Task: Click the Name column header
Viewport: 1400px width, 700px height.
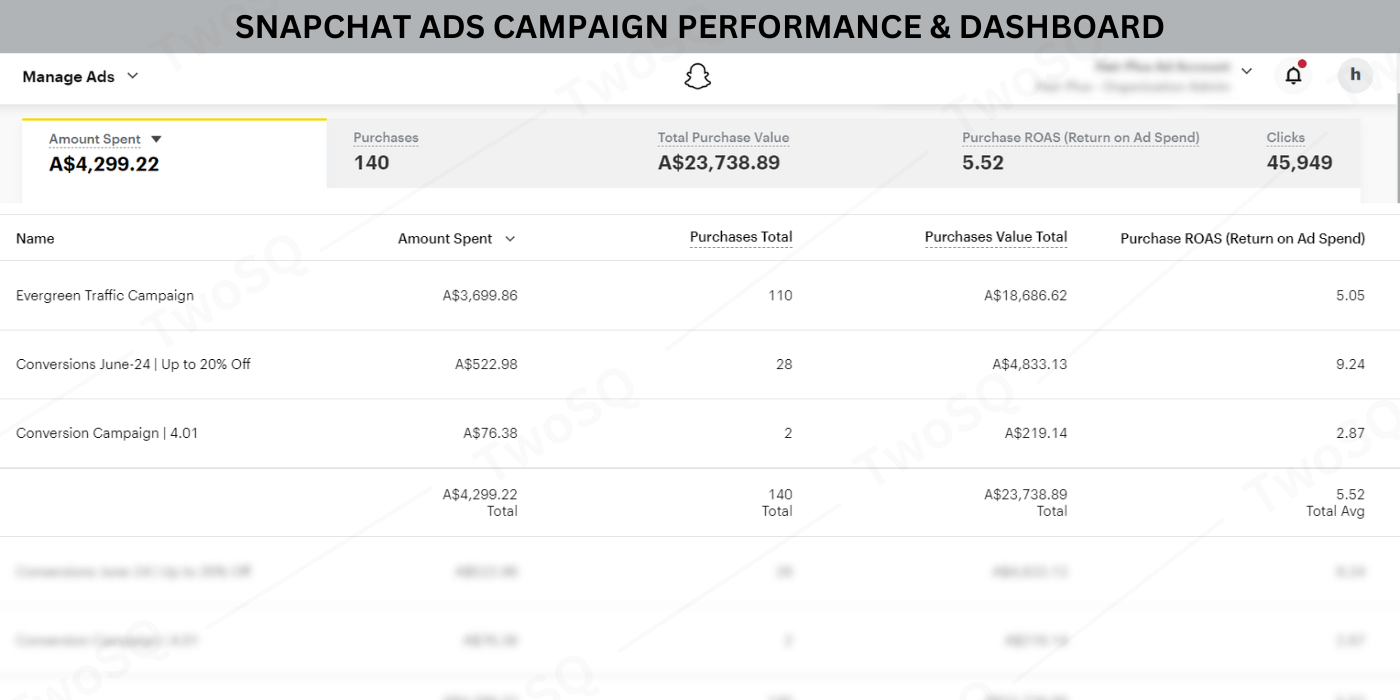Action: coord(35,239)
